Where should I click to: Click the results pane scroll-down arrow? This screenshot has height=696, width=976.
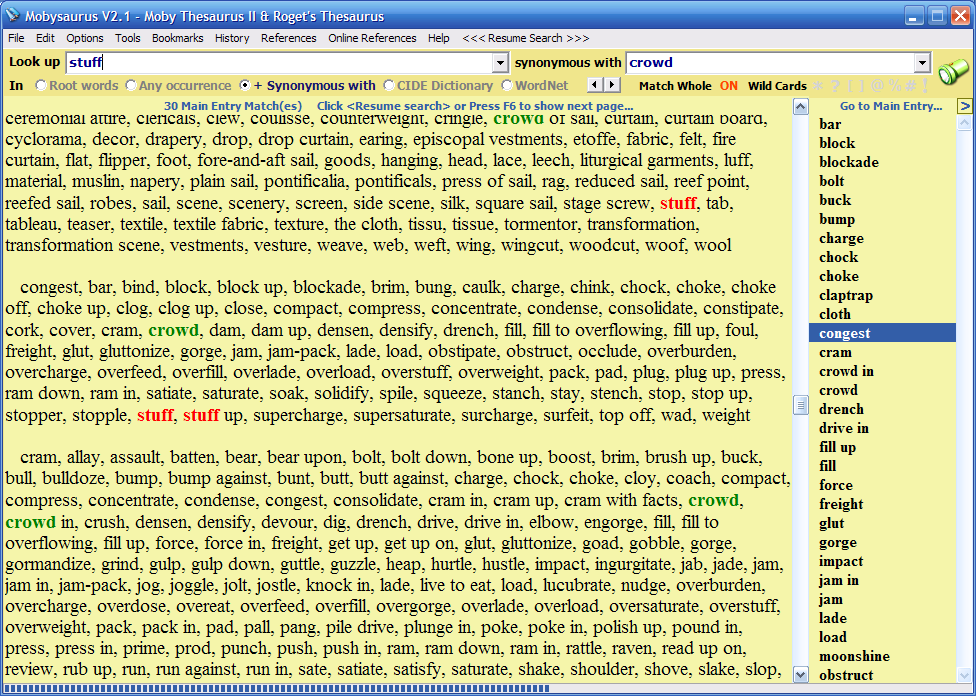(801, 675)
